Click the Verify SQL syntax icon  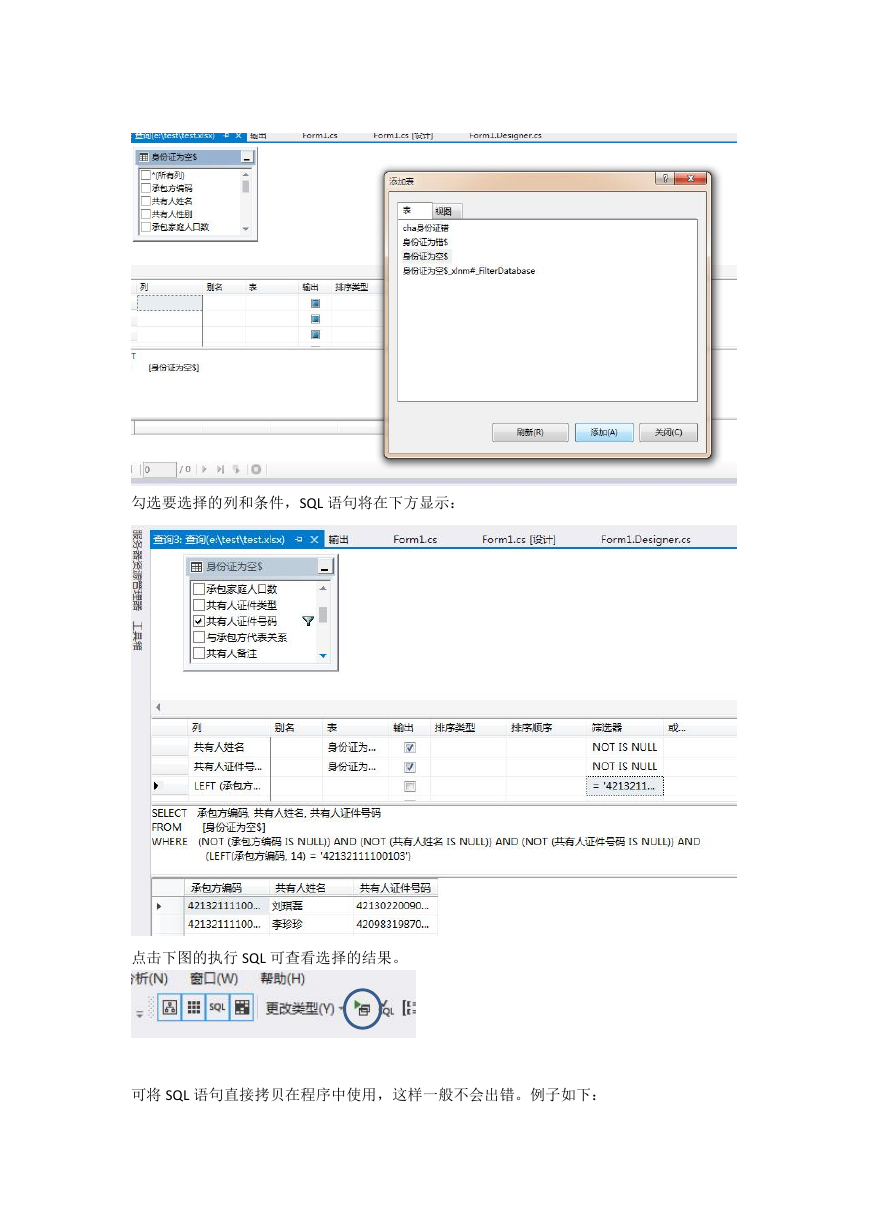(386, 1009)
